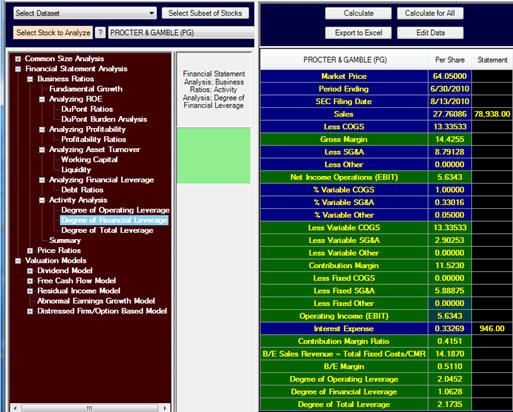Click the question mark help button
Image resolution: width=513 pixels, height=412 pixels.
(x=100, y=33)
